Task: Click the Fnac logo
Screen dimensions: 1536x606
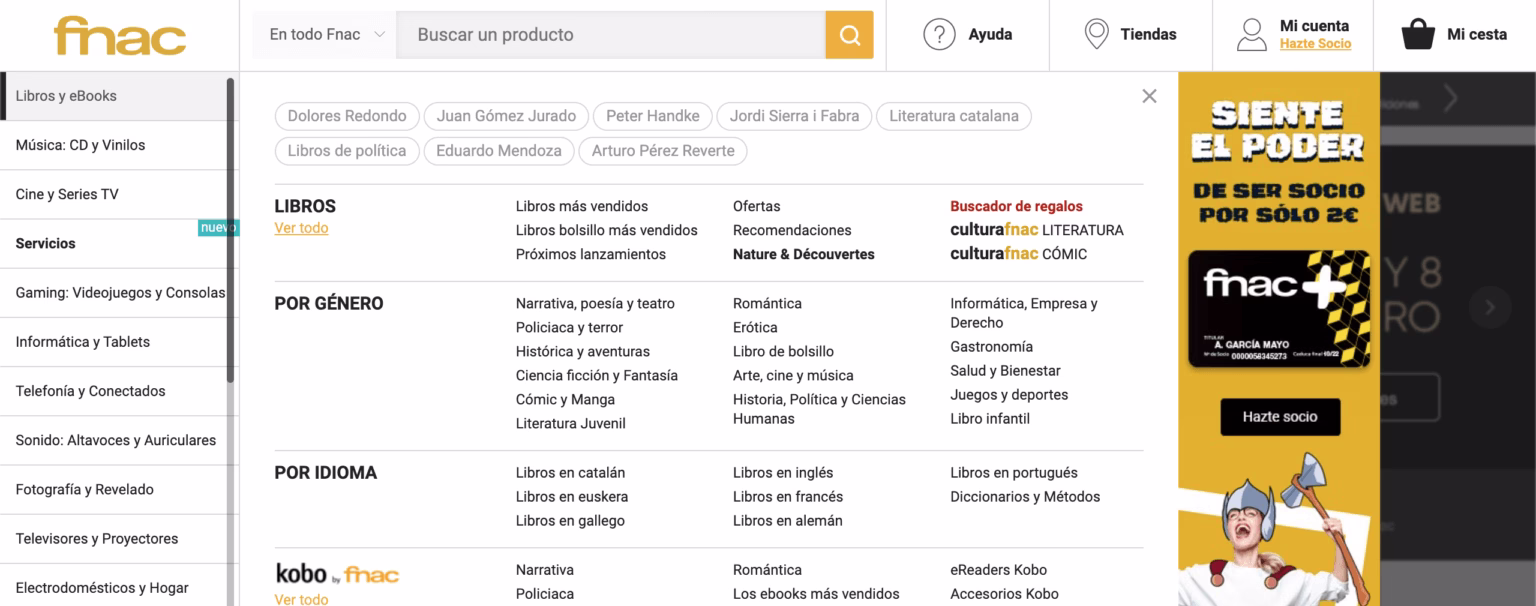Action: click(x=120, y=36)
